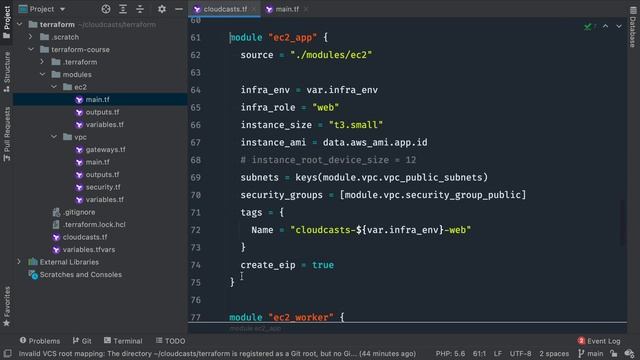Click tool windows quick access icon bottom-left
Screen dimensions: 640x360
(7, 353)
